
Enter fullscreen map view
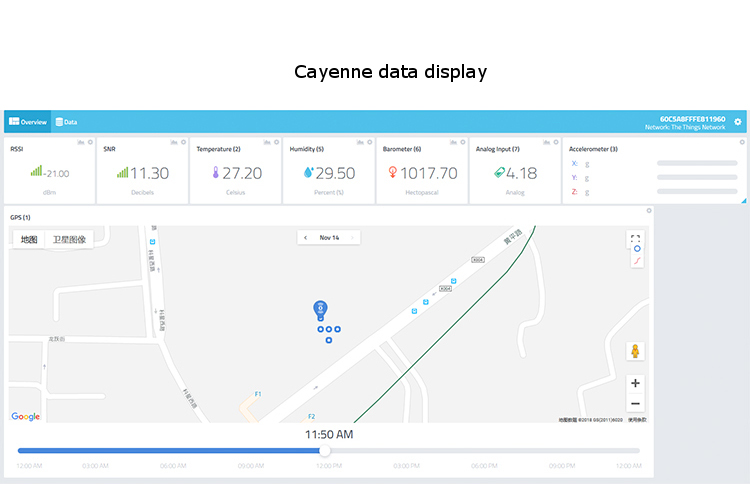[x=634, y=238]
